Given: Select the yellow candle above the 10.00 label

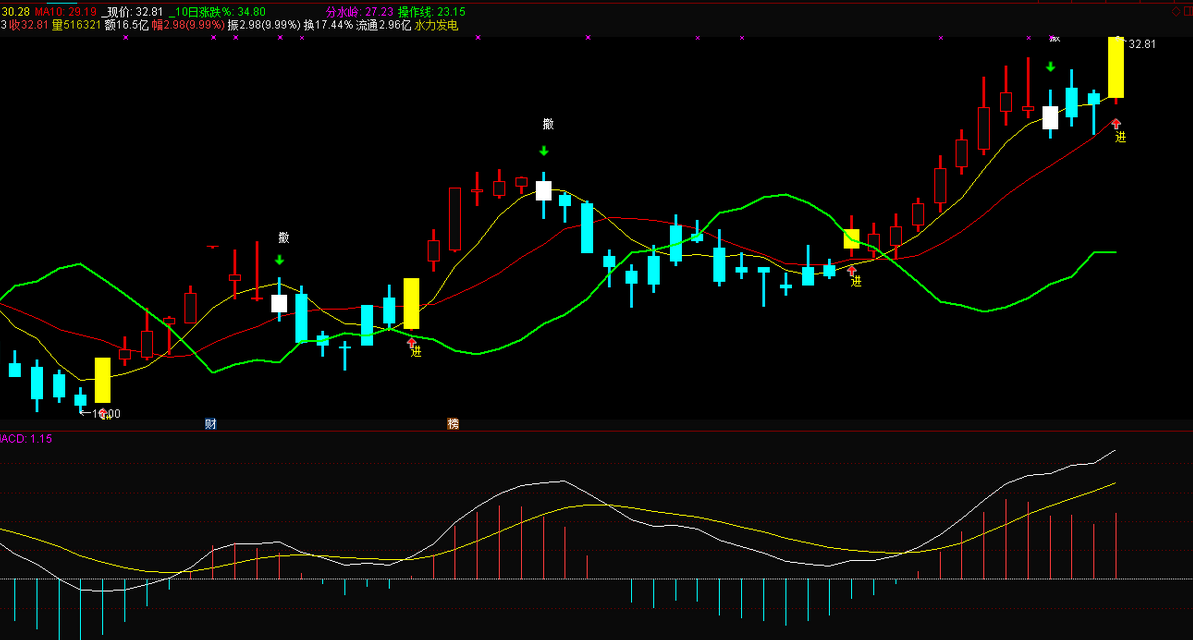Looking at the screenshot, I should (102, 380).
